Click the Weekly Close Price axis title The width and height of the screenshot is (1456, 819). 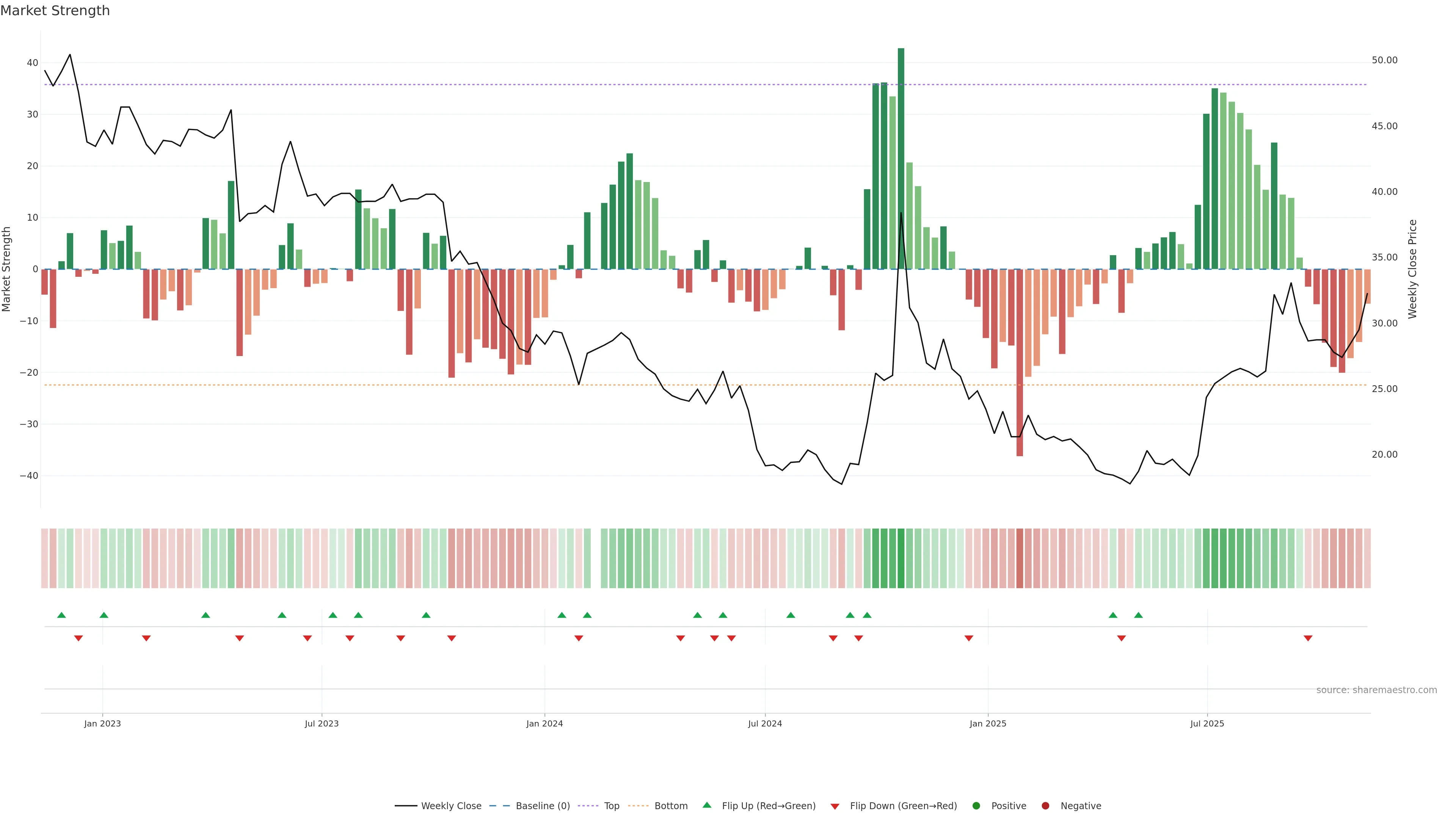point(1412,269)
